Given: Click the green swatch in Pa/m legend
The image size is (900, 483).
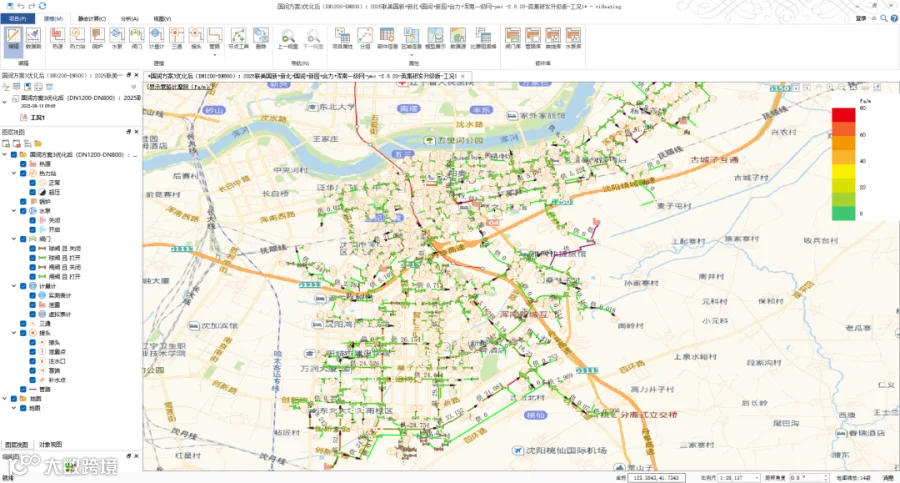Looking at the screenshot, I should [x=843, y=213].
